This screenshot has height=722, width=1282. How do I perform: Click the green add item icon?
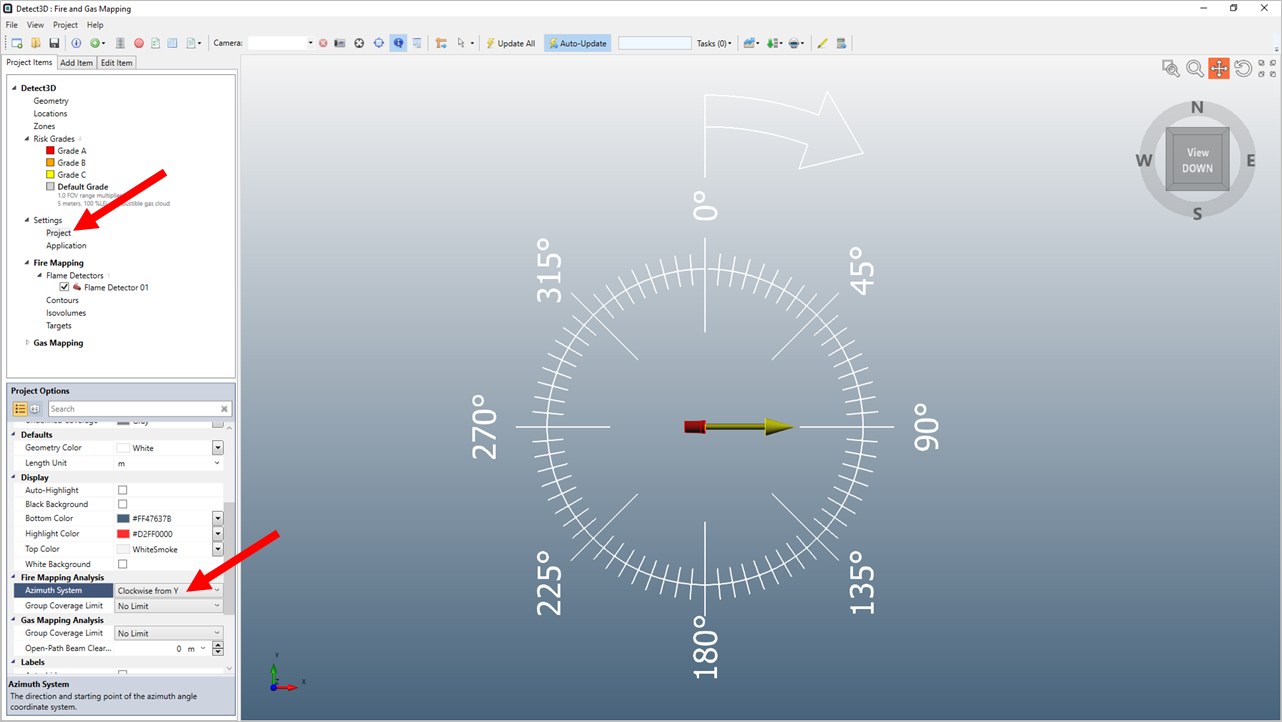coord(94,43)
